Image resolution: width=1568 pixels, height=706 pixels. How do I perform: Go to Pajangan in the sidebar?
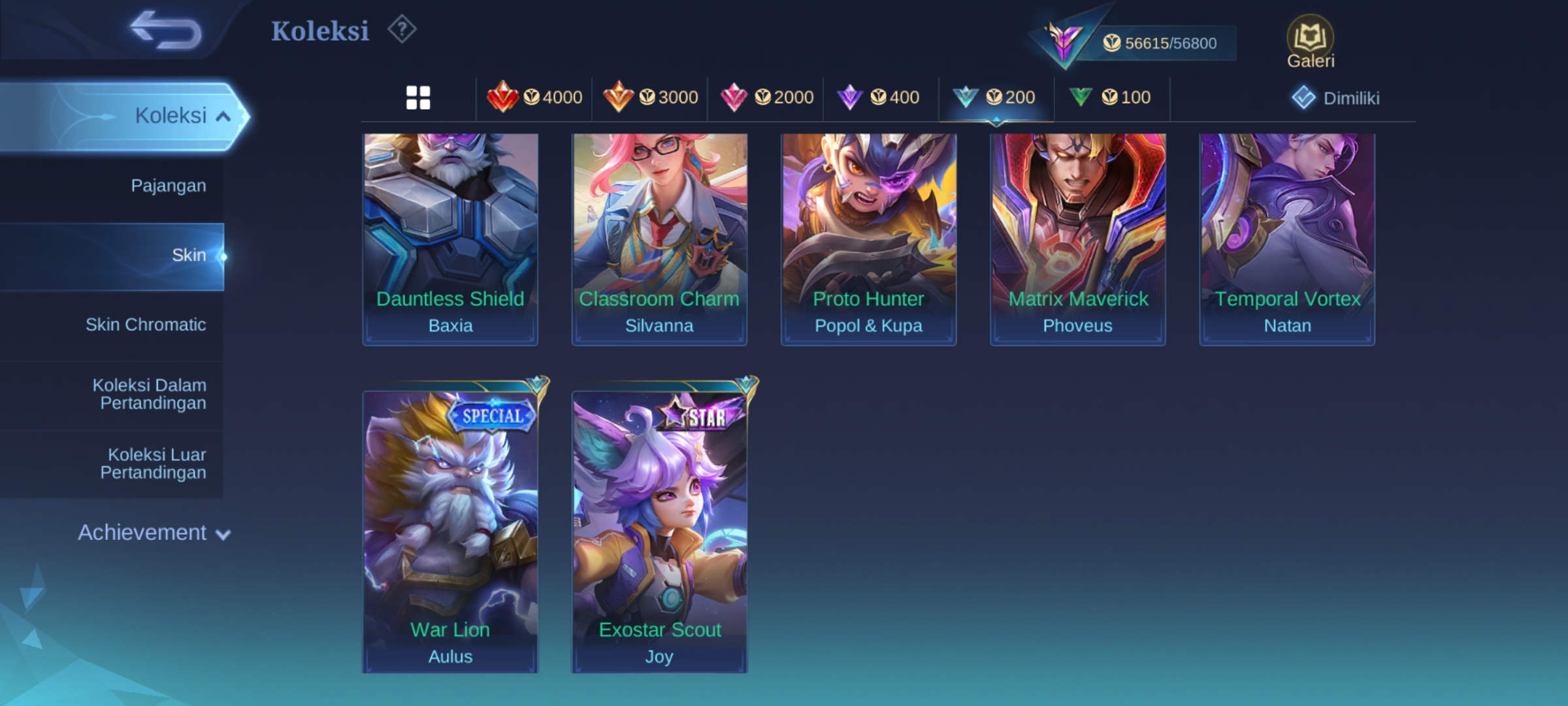pos(169,186)
